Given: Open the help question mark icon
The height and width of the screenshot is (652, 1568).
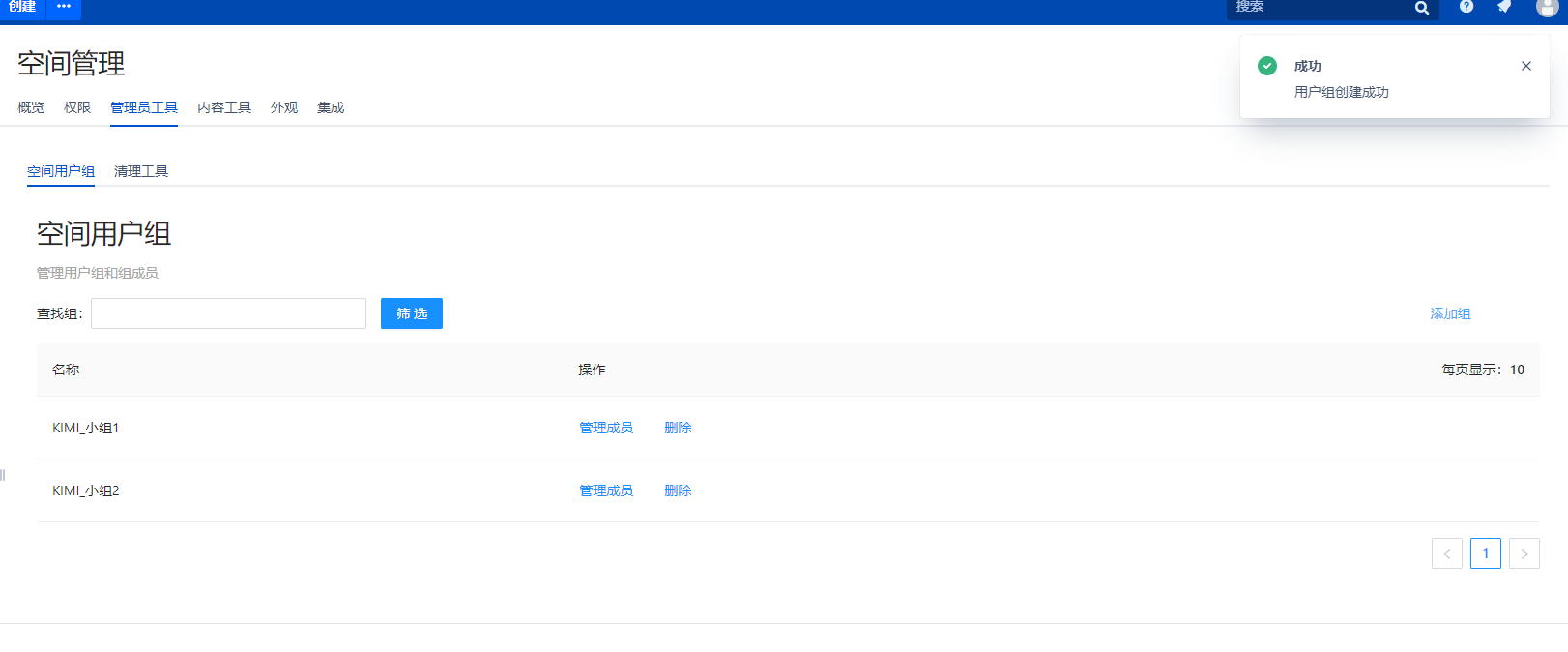Looking at the screenshot, I should [1466, 7].
